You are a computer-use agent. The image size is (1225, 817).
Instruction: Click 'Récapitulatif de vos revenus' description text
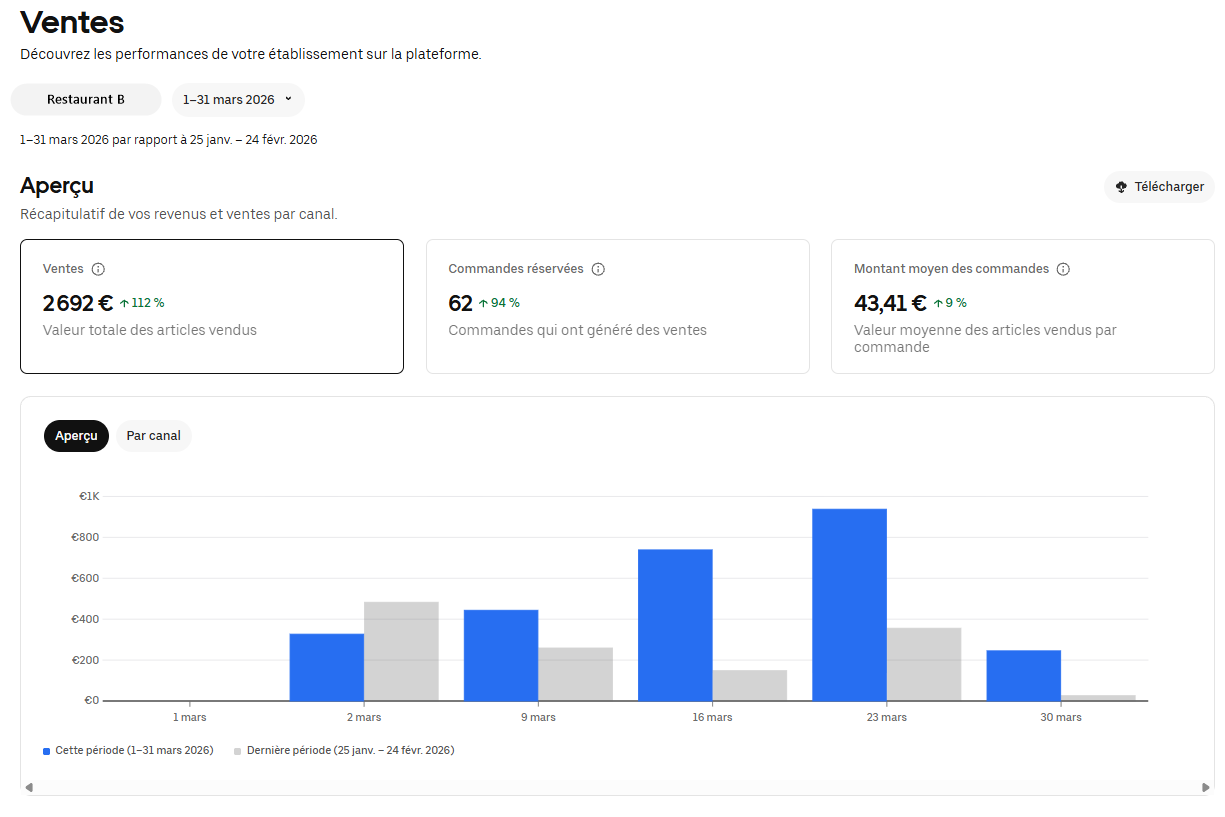point(179,214)
